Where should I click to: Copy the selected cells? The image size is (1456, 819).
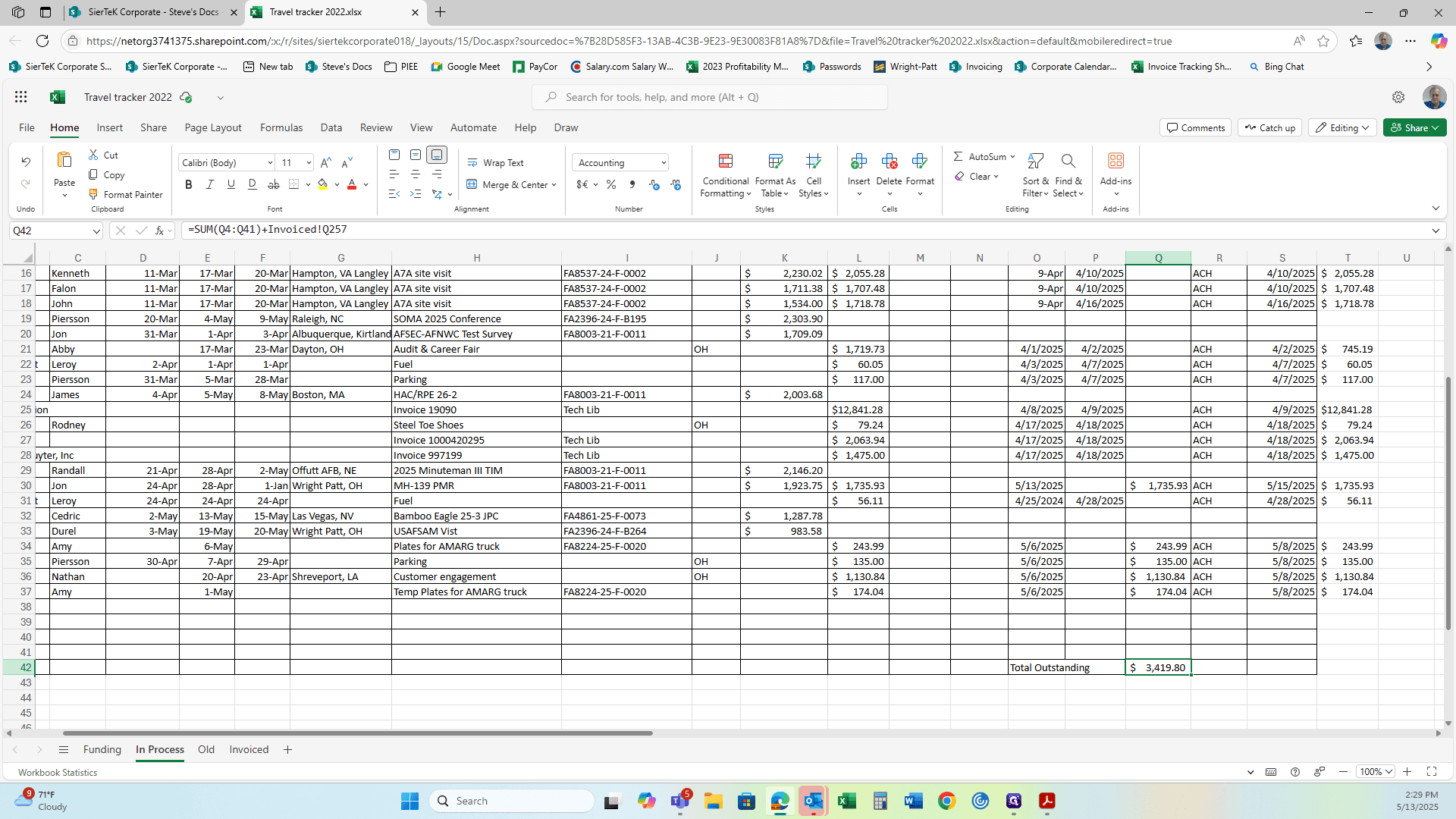point(106,174)
